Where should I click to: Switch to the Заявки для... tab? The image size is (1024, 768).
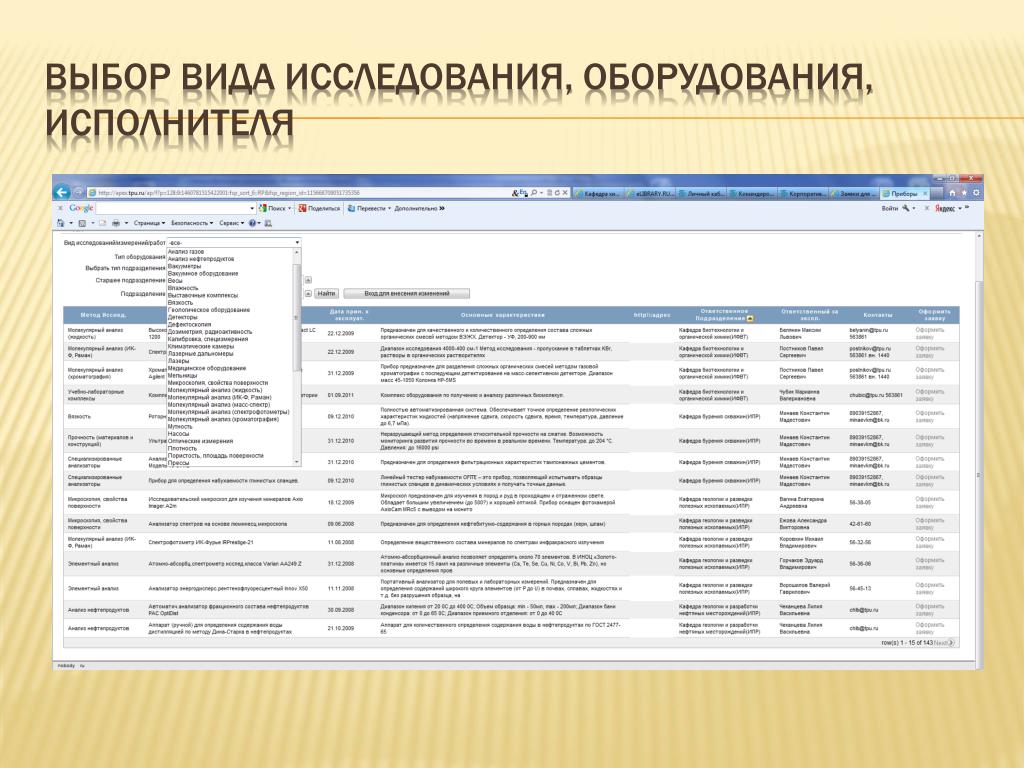point(855,194)
